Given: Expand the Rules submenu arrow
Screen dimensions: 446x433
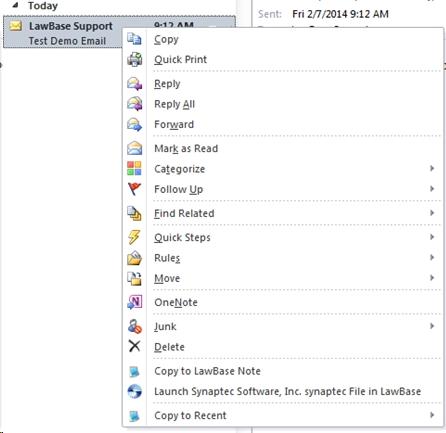Looking at the screenshot, I should pyautogui.click(x=432, y=257).
